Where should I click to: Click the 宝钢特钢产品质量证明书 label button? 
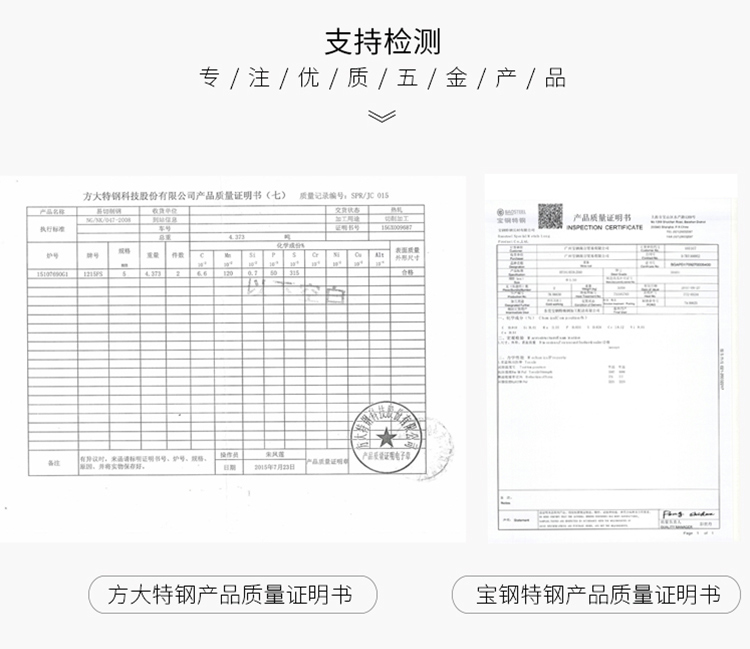tap(596, 594)
